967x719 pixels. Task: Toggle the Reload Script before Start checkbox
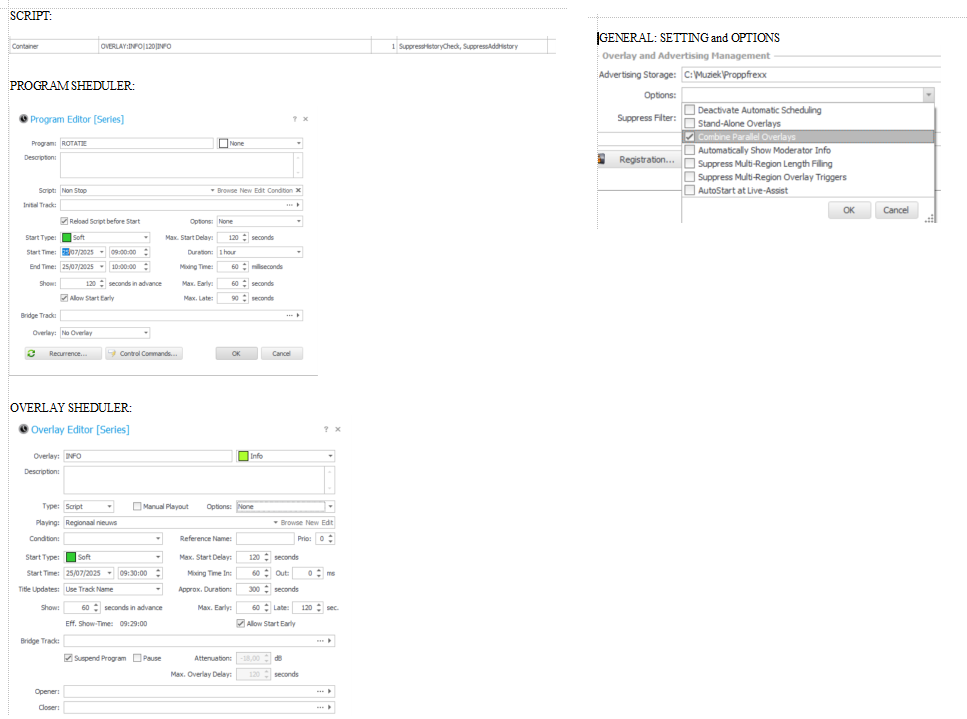pyautogui.click(x=65, y=221)
